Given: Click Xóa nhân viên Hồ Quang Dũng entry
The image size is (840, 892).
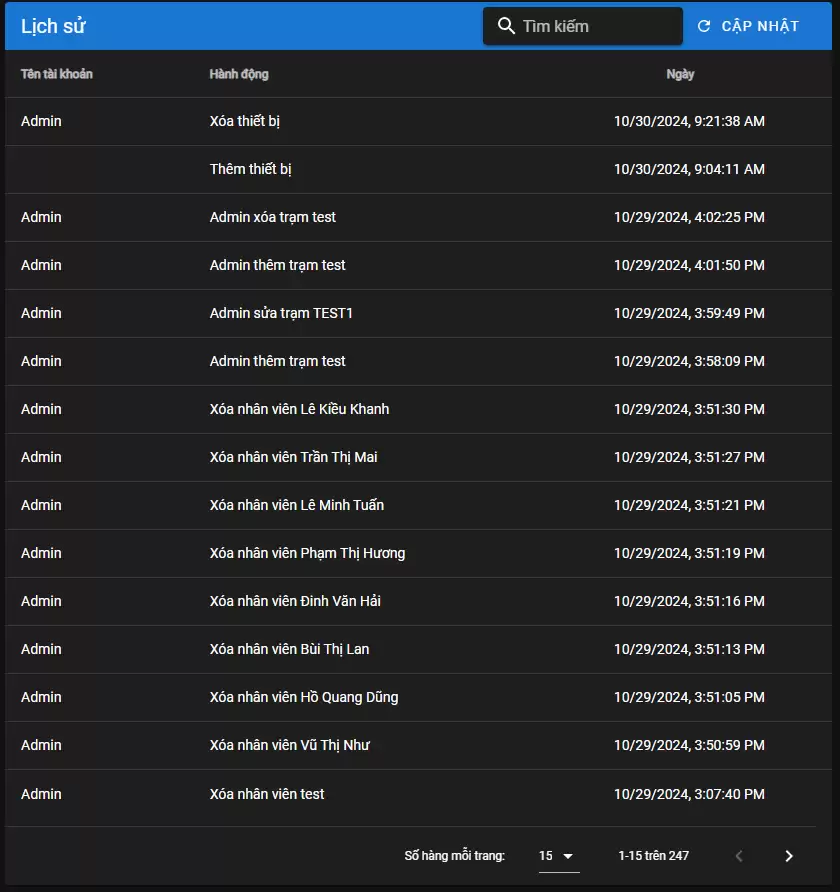Looking at the screenshot, I should (304, 697).
